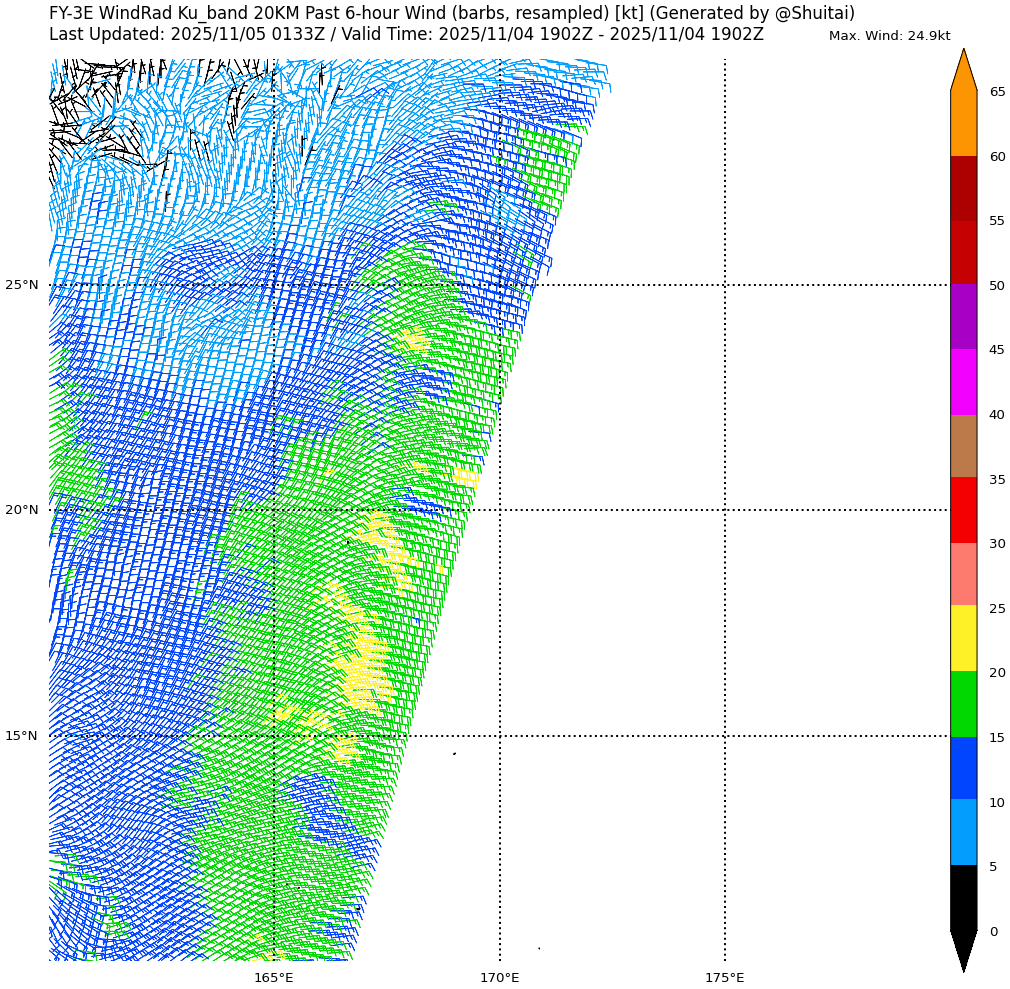Viewport: 1010px width, 989px height.
Task: Select the salmon 25–30 kt colorbar segment
Action: point(963,574)
